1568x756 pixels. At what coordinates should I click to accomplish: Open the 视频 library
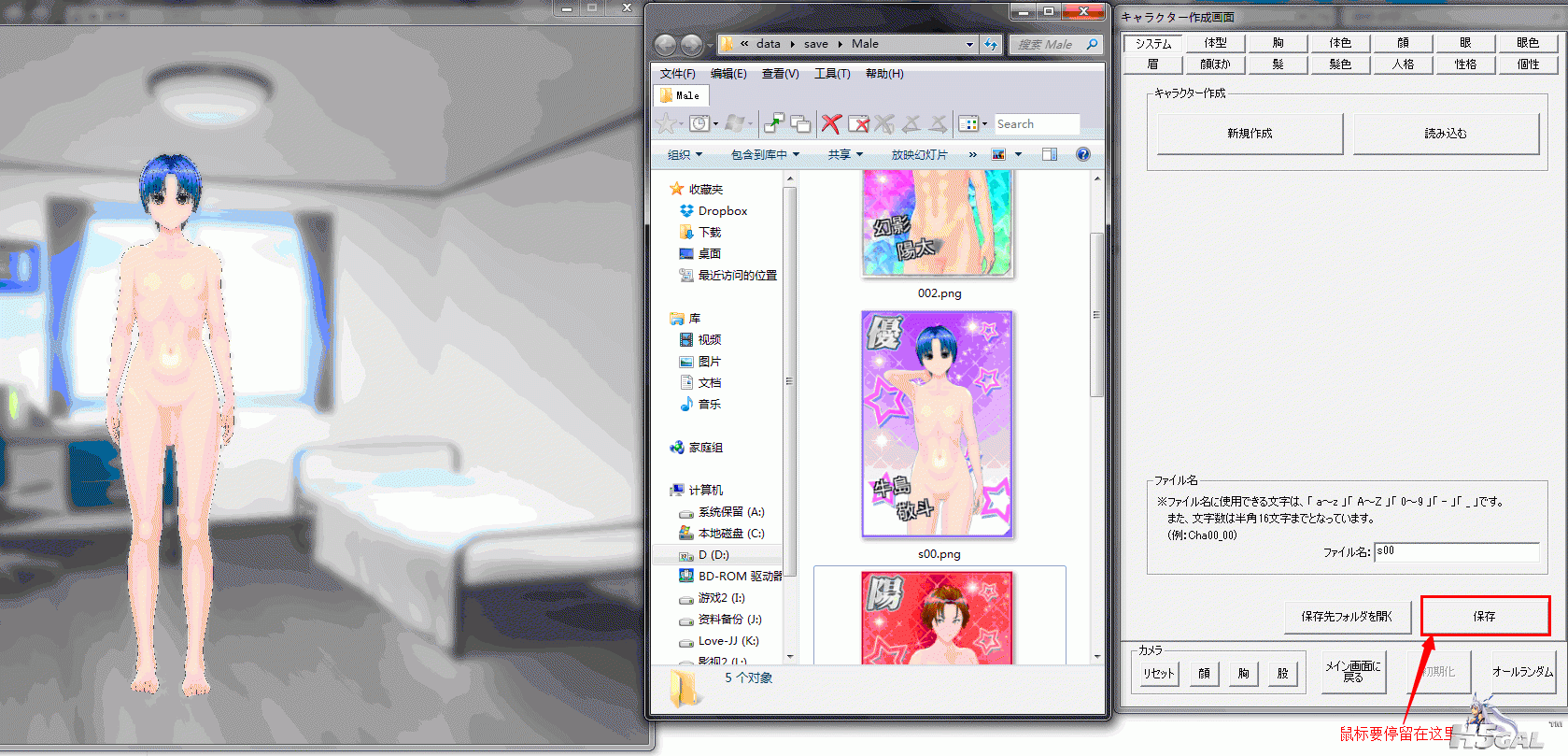(700, 339)
